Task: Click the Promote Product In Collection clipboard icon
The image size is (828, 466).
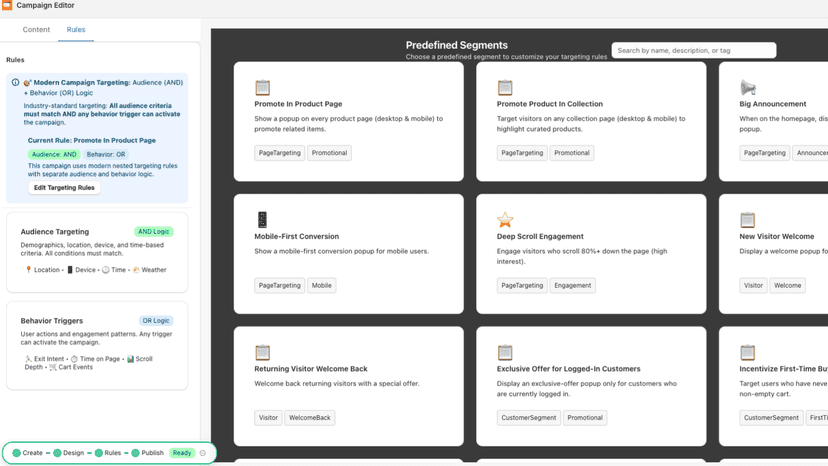Action: tap(505, 87)
